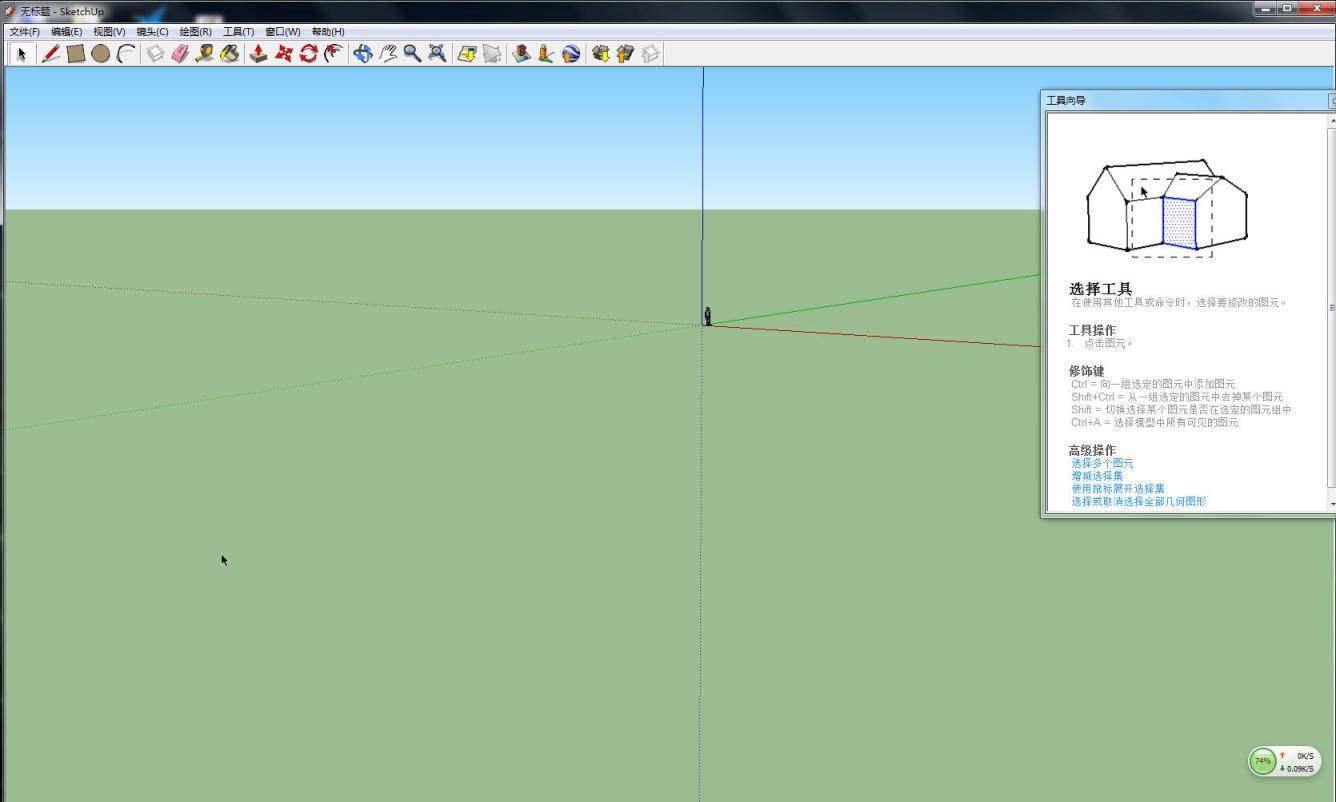
Task: Click Zoom Extents on the toolbar
Action: [437, 54]
